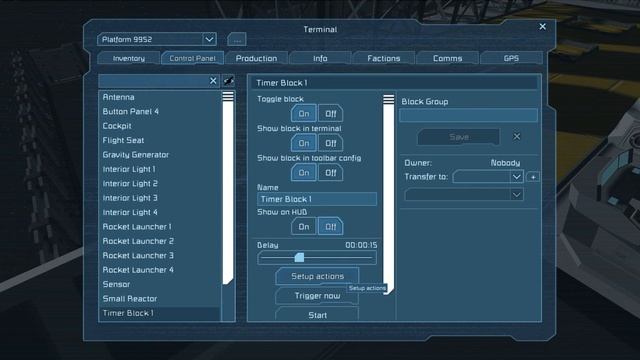The image size is (640, 360).
Task: Click the X next to the Save button
Action: pos(517,137)
